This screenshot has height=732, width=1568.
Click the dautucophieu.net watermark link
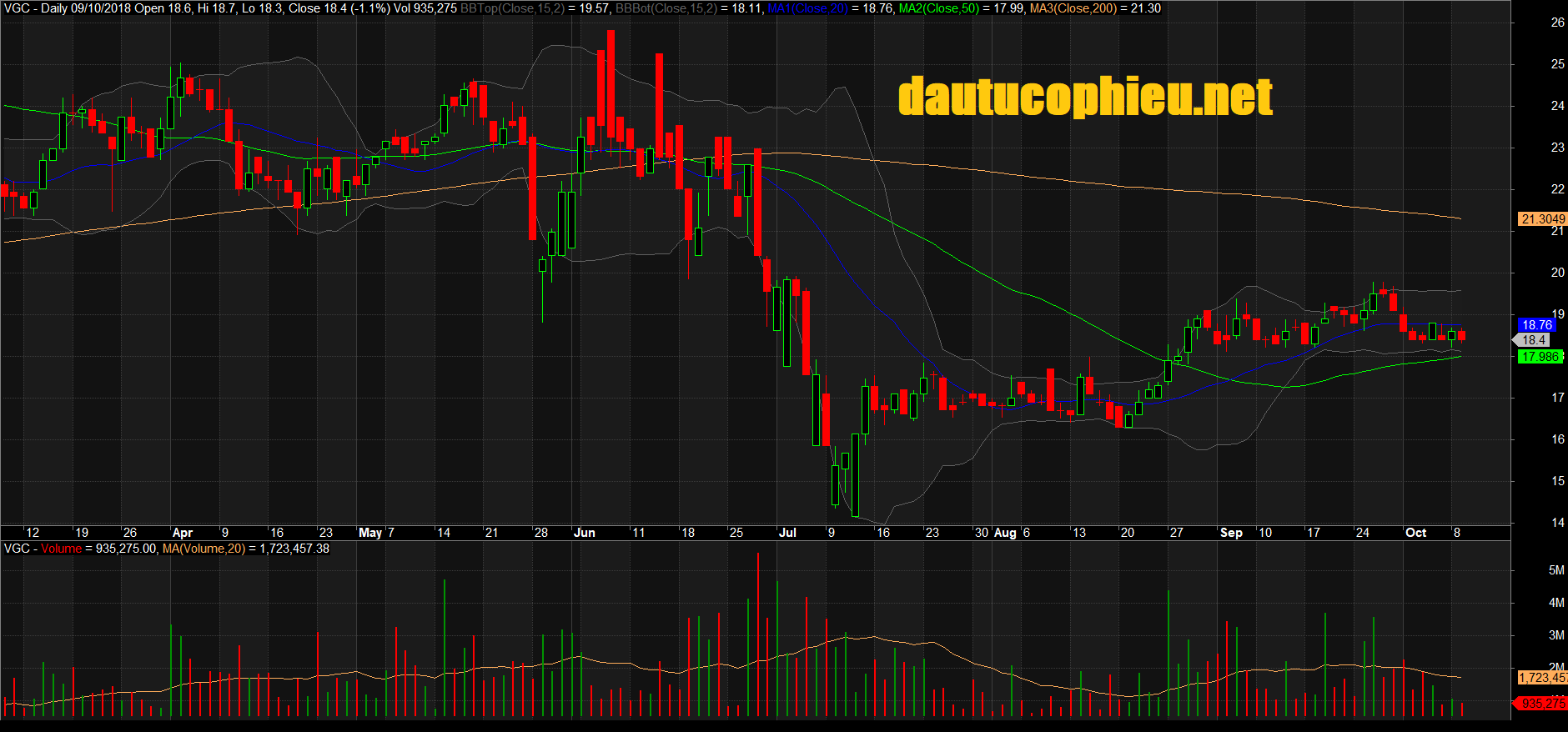1085,97
